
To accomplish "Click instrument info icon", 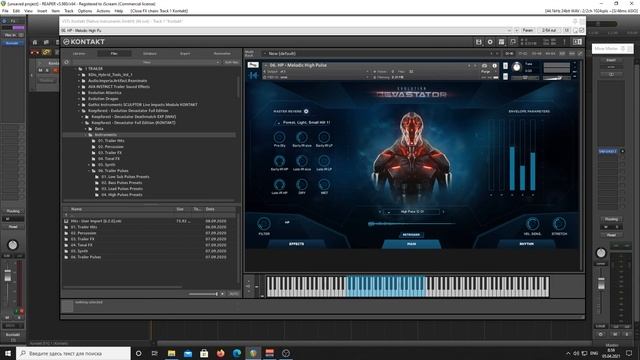I will [494, 65].
